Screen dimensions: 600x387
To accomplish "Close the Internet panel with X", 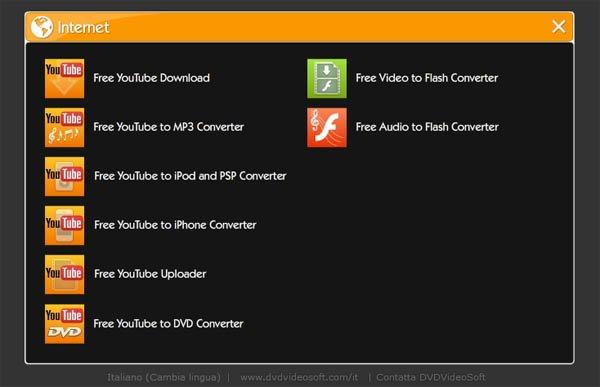I will 559,27.
